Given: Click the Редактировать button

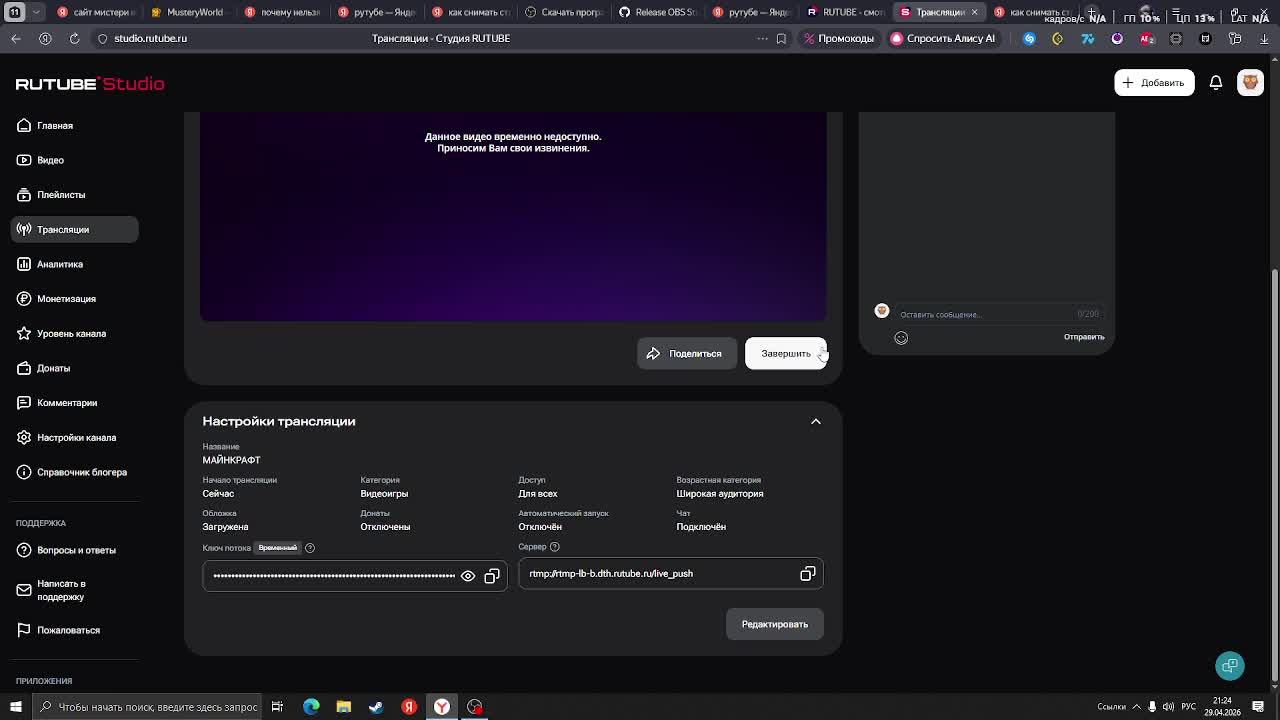Looking at the screenshot, I should pos(775,624).
